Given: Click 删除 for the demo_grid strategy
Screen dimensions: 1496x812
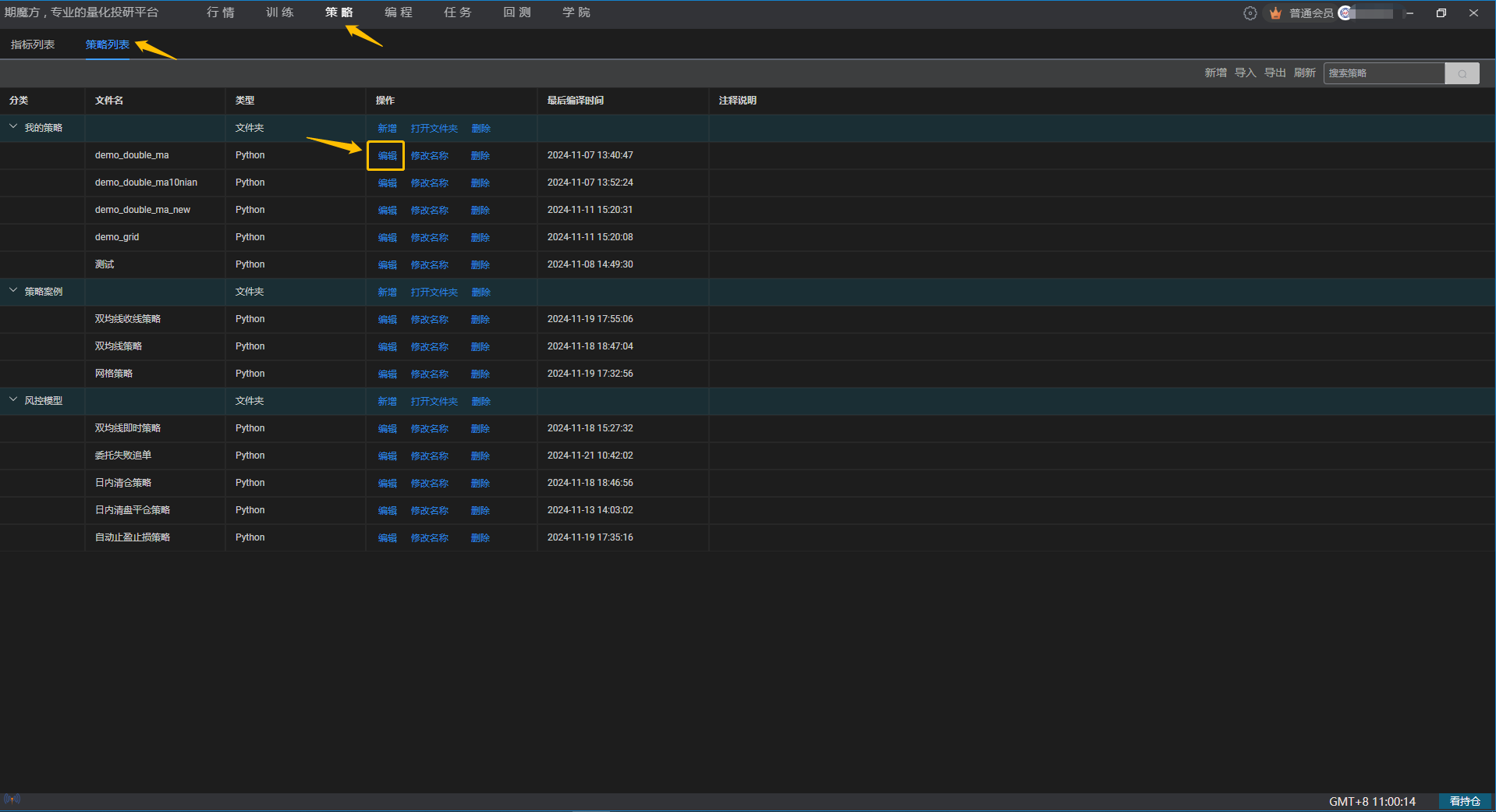Looking at the screenshot, I should 480,238.
